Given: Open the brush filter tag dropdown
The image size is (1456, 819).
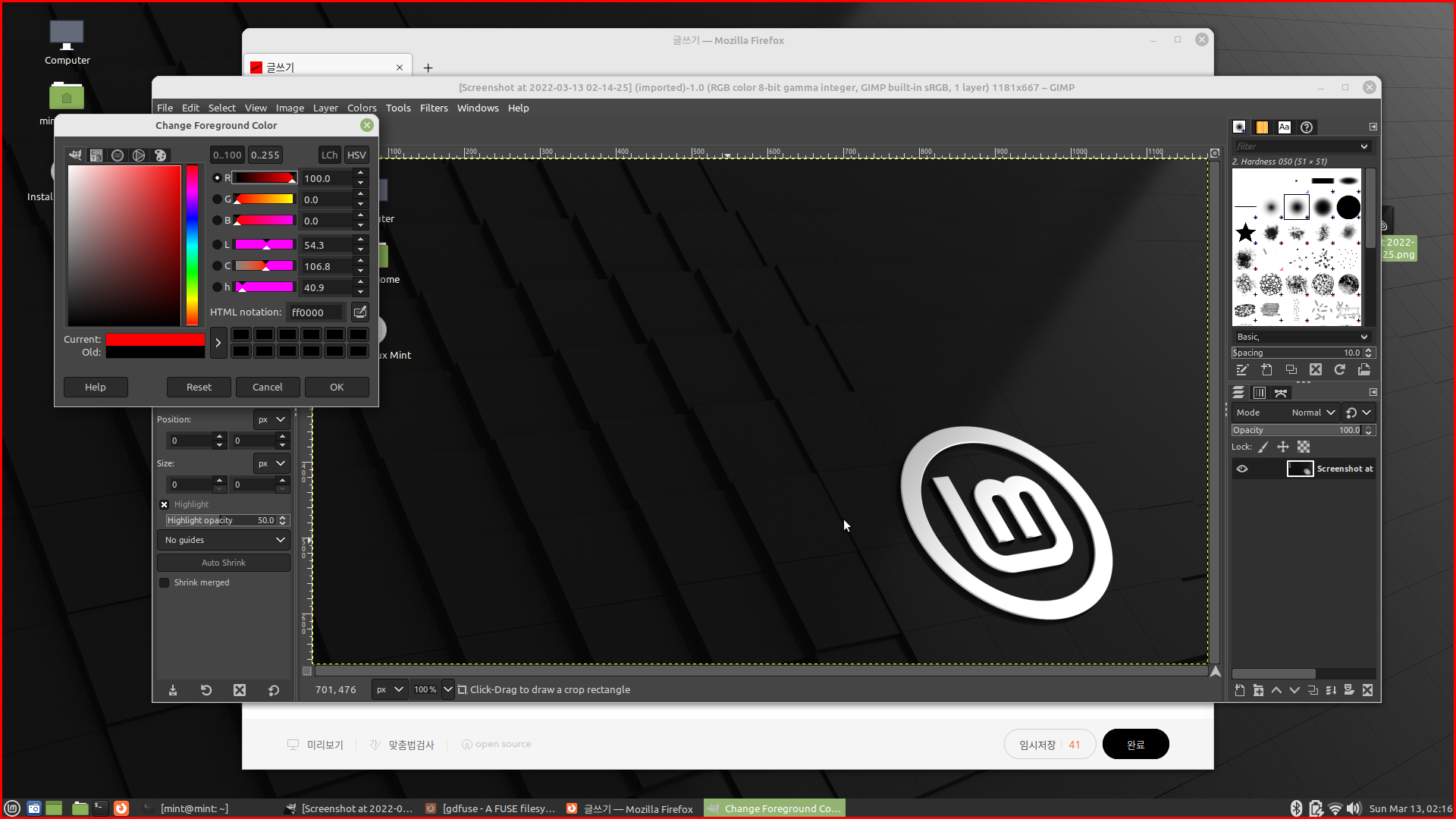Looking at the screenshot, I should tap(1364, 146).
